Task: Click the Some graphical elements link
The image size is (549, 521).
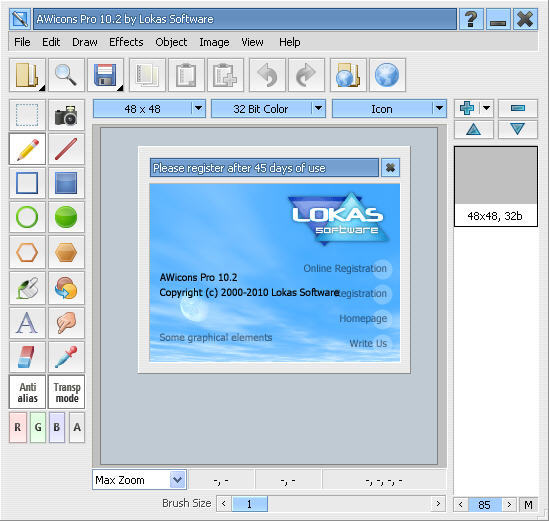Action: click(216, 338)
